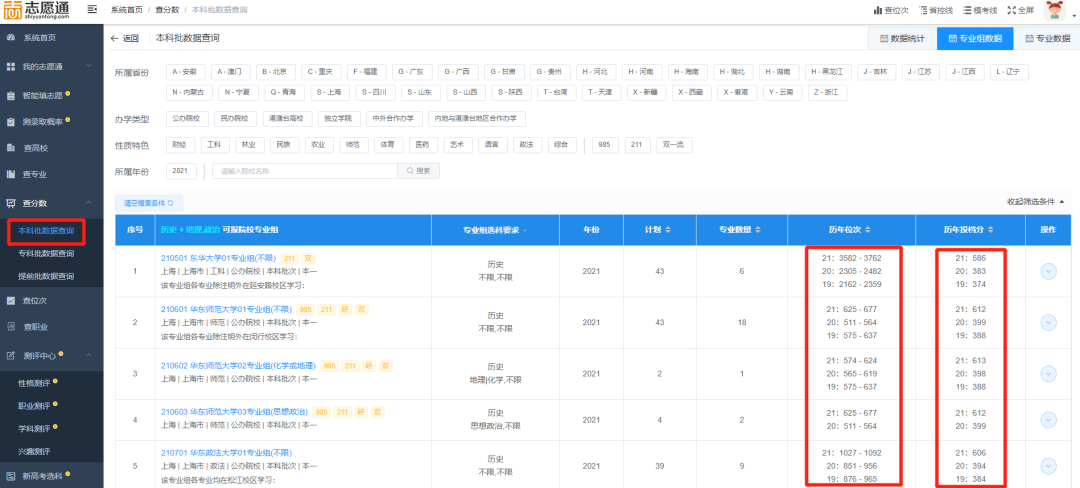
Task: Select the 公办院校 school type filter
Action: pyautogui.click(x=188, y=118)
